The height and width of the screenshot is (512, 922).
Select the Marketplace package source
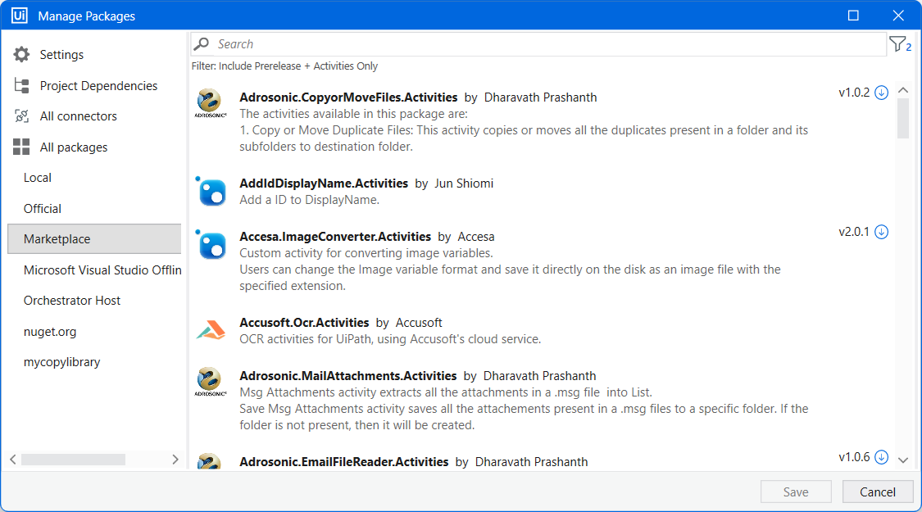tap(94, 239)
